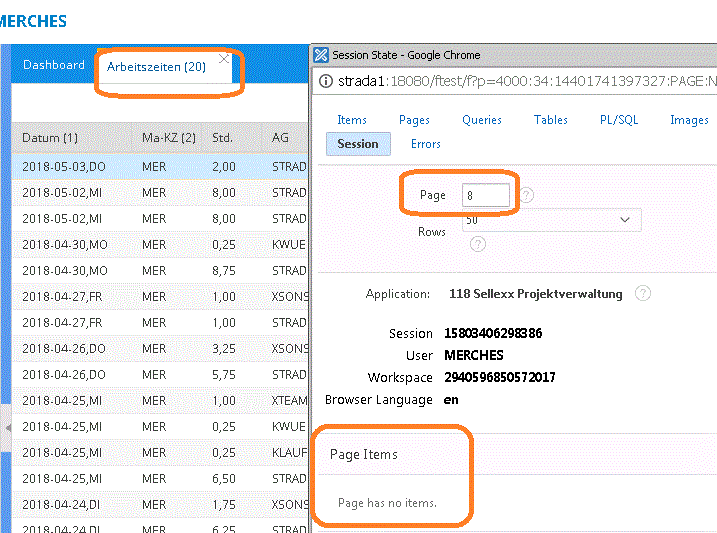Click the Ma-KZ (2) column header
The width and height of the screenshot is (717, 533).
coord(169,138)
